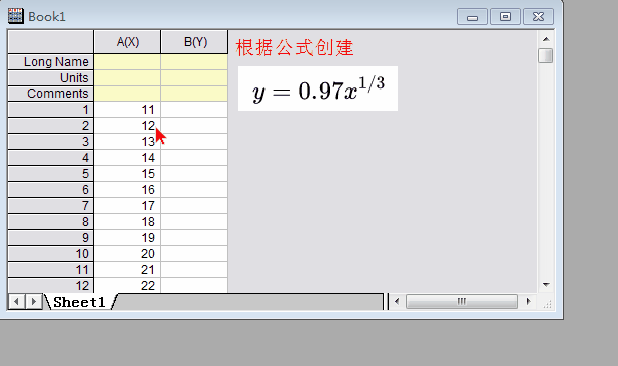Image resolution: width=618 pixels, height=366 pixels.
Task: Select row header 5
Action: tap(50, 174)
